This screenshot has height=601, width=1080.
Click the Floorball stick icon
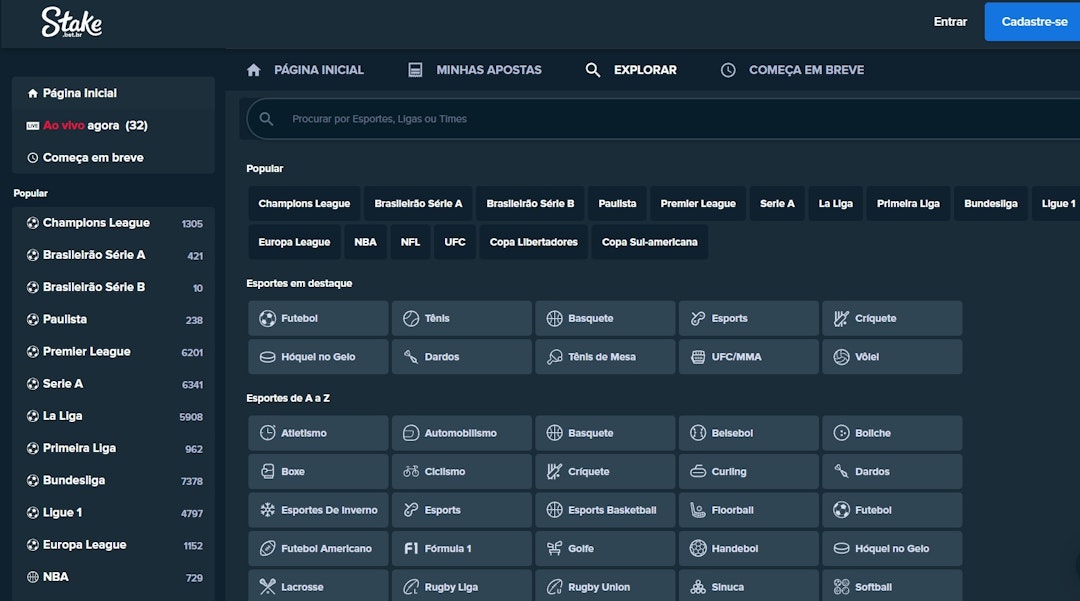tap(698, 510)
